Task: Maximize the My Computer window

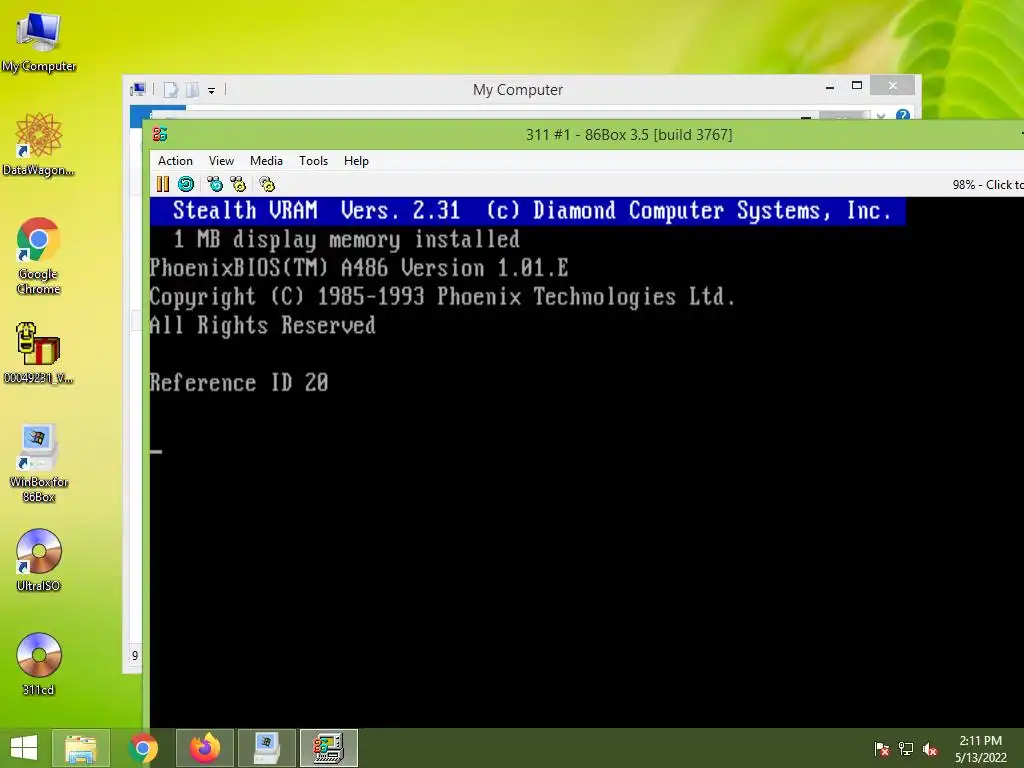Action: click(857, 86)
